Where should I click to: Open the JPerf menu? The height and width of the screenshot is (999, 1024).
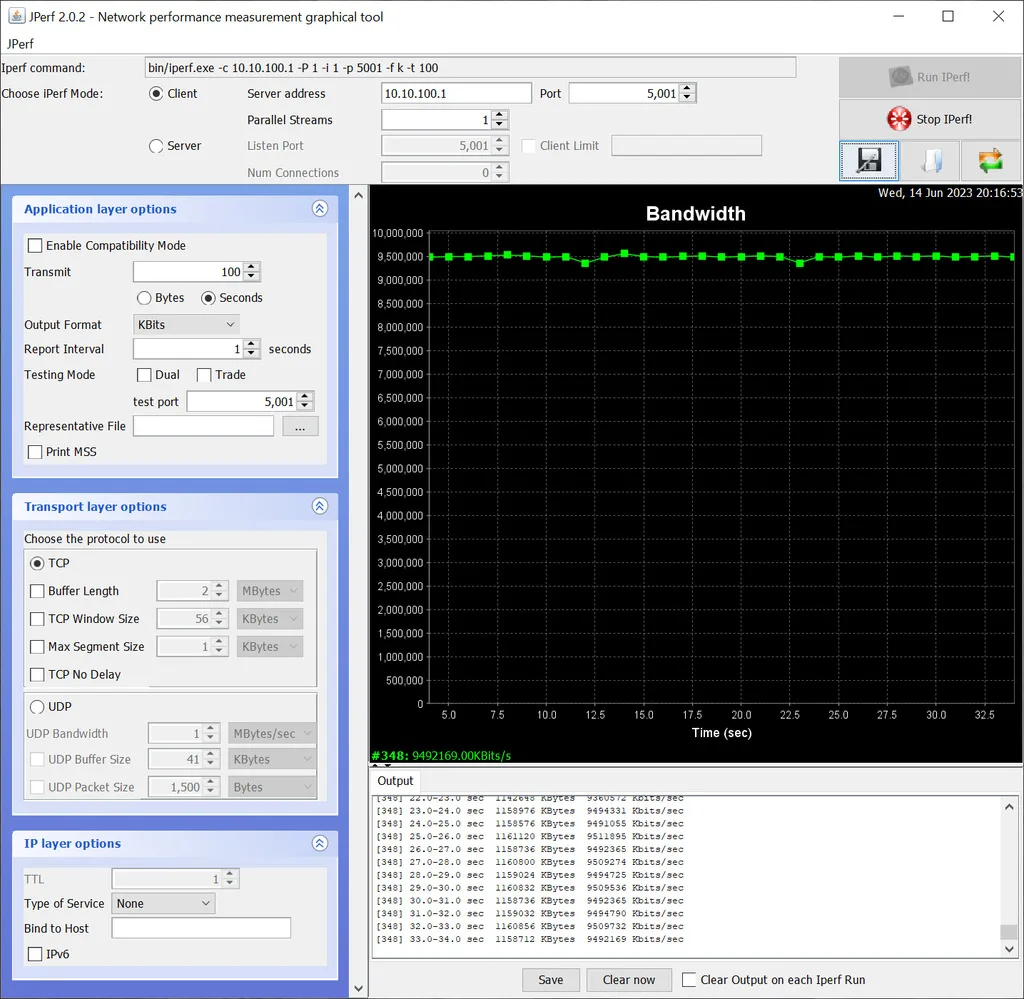click(x=20, y=44)
